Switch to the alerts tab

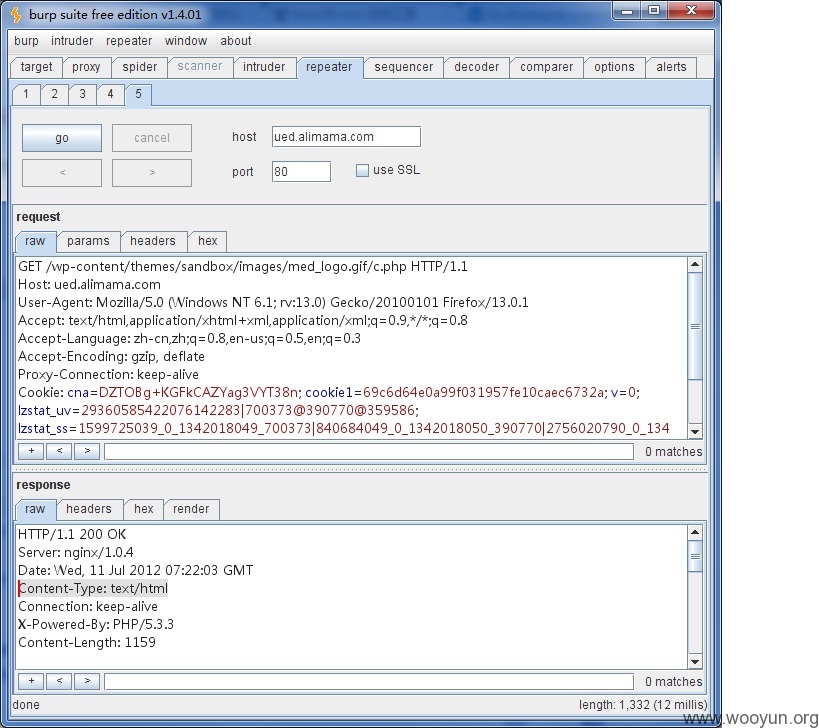671,67
